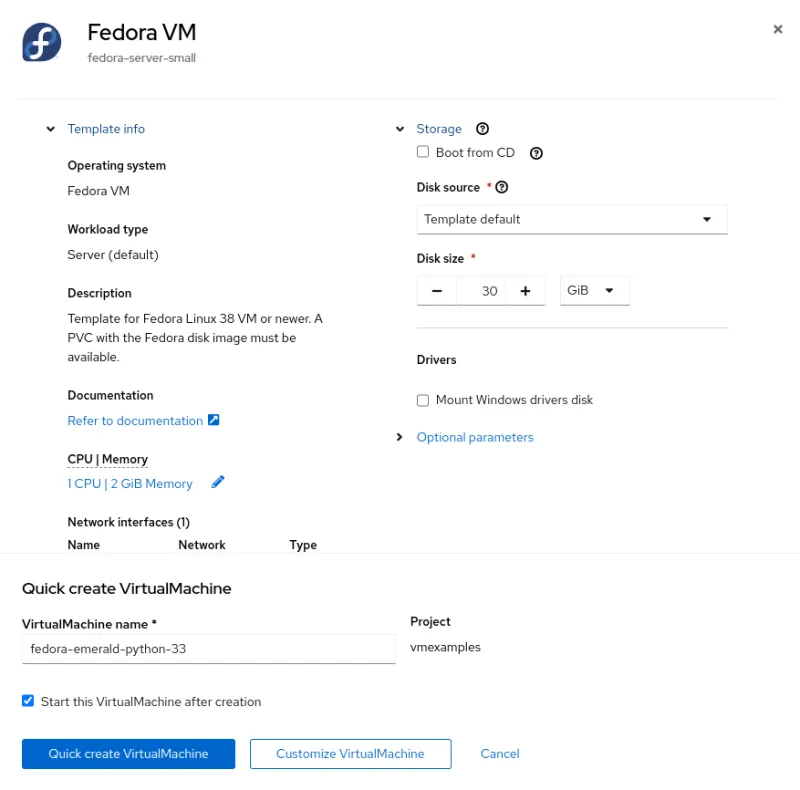
Task: Open the Template default disk source dropdown
Action: (x=571, y=218)
